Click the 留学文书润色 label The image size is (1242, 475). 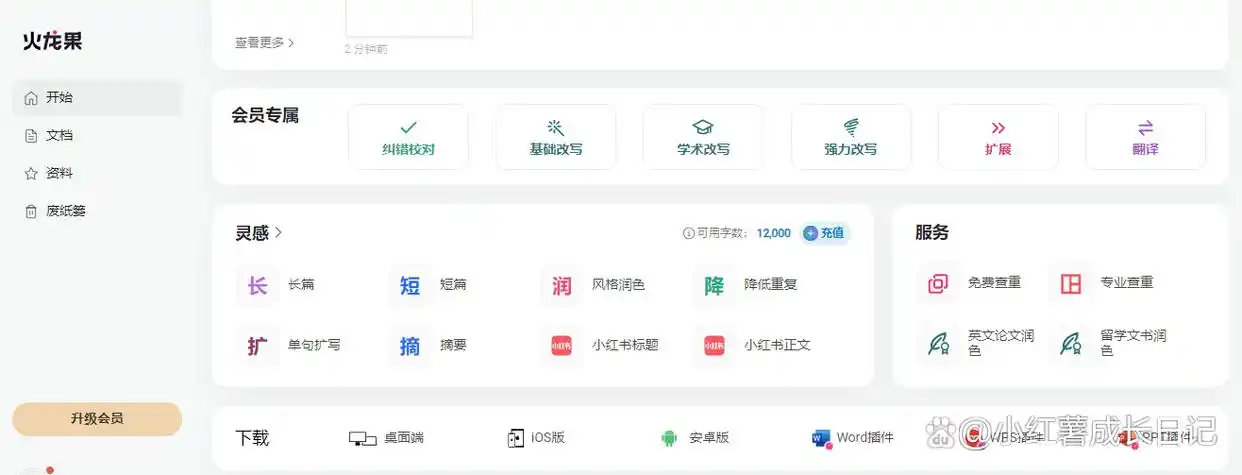1133,343
